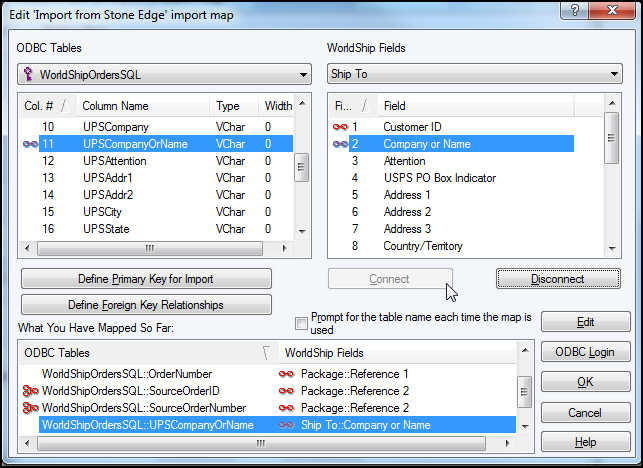This screenshot has height=468, width=643.
Task: Click the link icon beside Ship To::Company or Name
Action: point(286,425)
